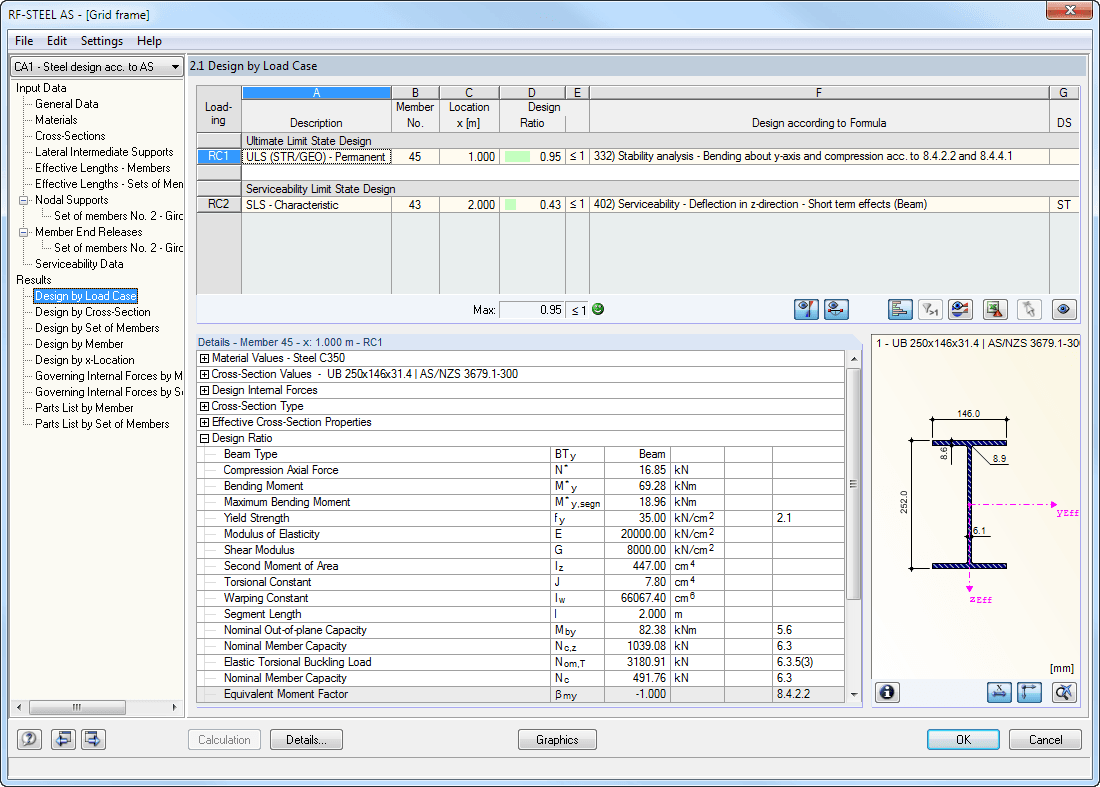Screen dimensions: 1100x787
Task: Open the Edit menu
Action: (x=57, y=41)
